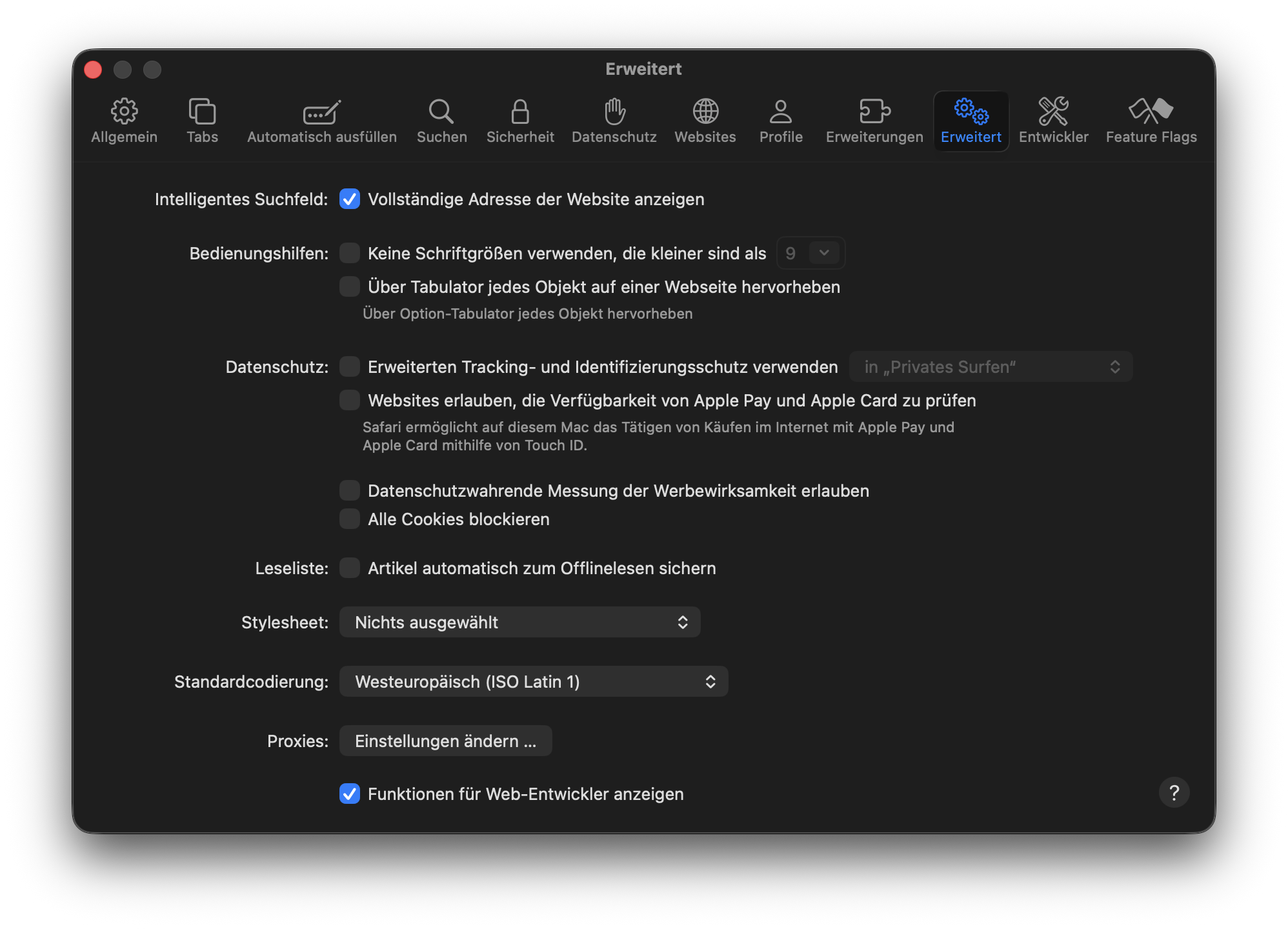
Task: Enable Alle Cookies blockieren checkbox
Action: point(350,519)
